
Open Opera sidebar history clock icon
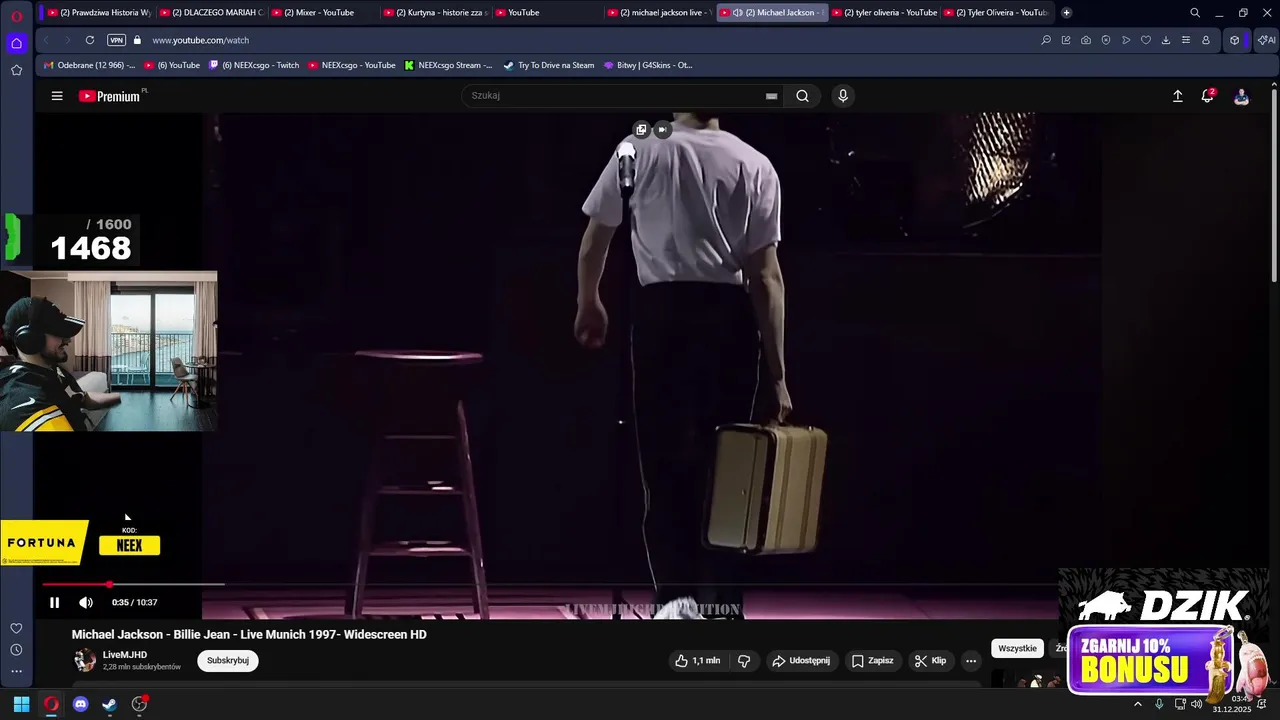16,650
